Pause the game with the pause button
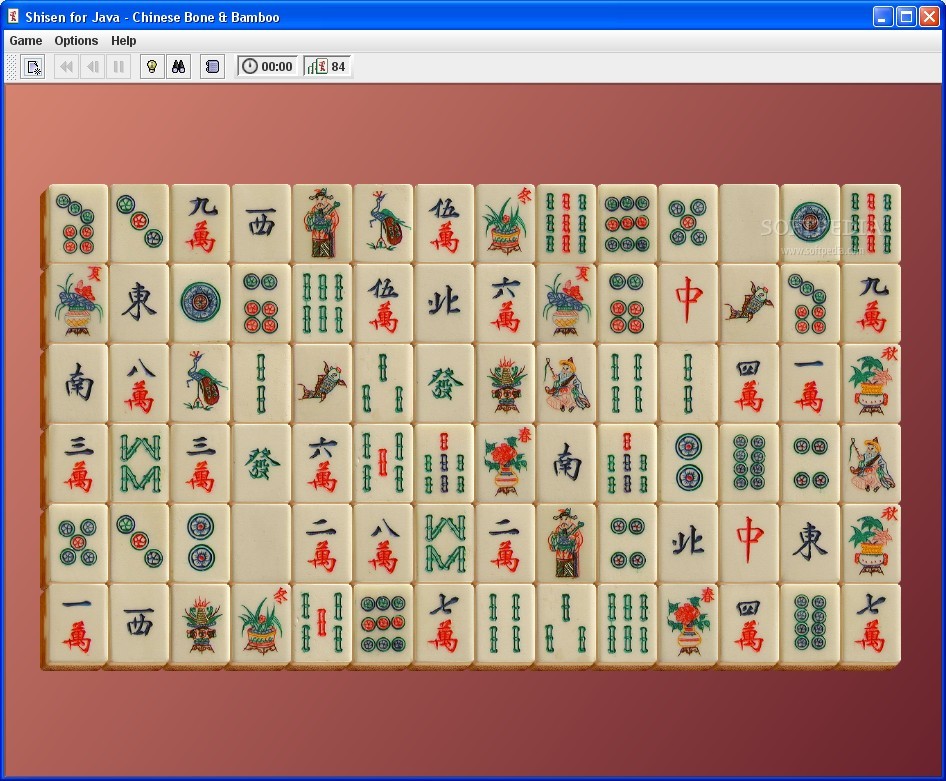This screenshot has height=781, width=946. (x=119, y=66)
